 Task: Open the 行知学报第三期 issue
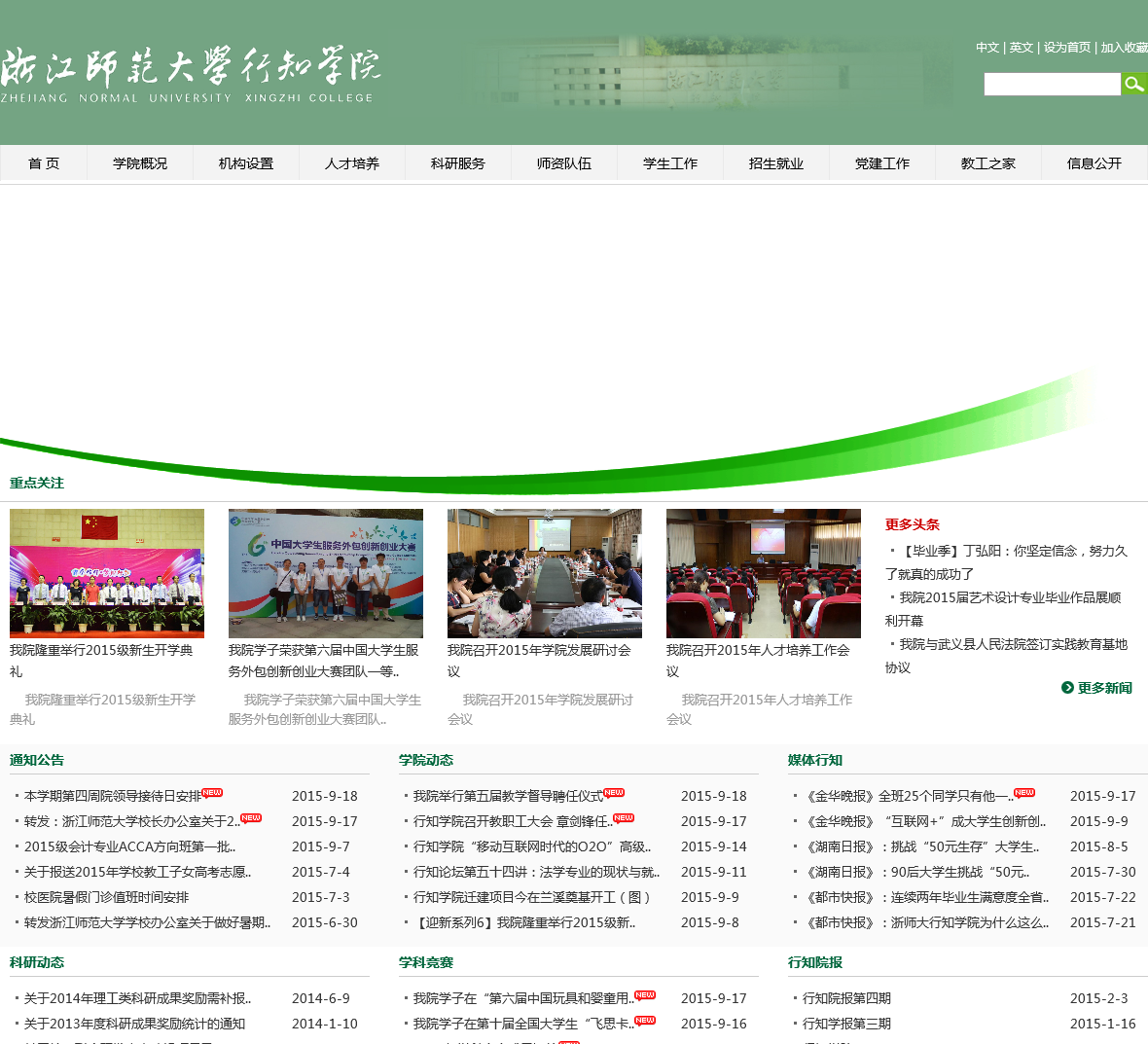846,1024
